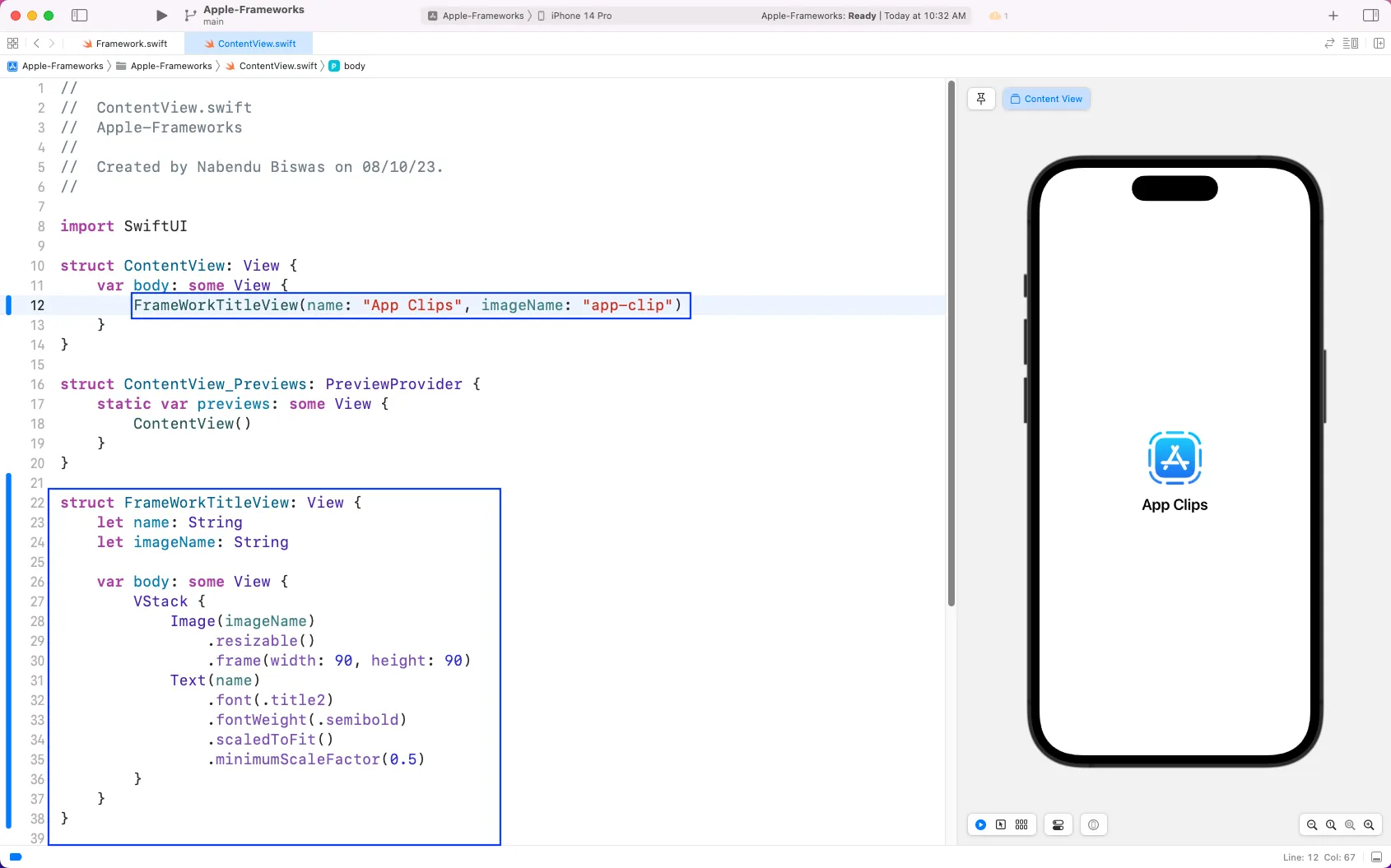Zoom out the preview canvas
This screenshot has height=868, width=1391.
point(1312,824)
